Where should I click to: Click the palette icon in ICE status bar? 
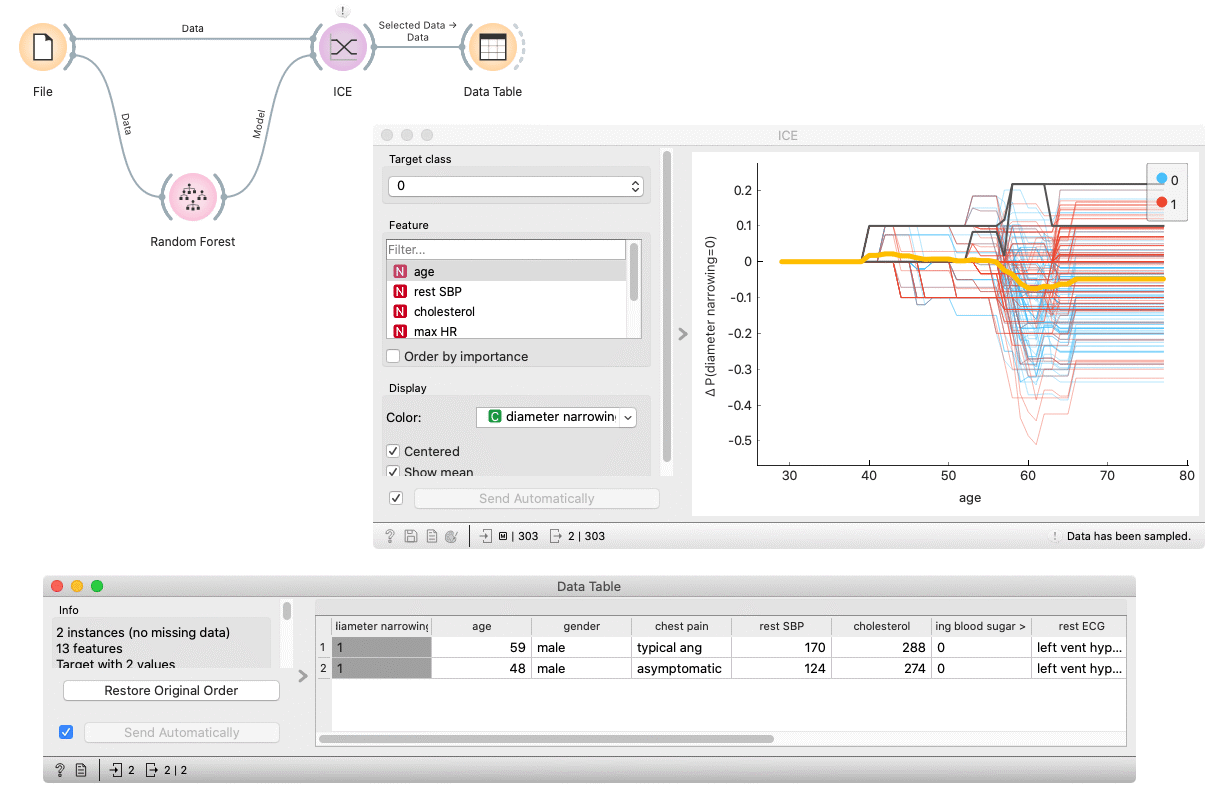(451, 537)
